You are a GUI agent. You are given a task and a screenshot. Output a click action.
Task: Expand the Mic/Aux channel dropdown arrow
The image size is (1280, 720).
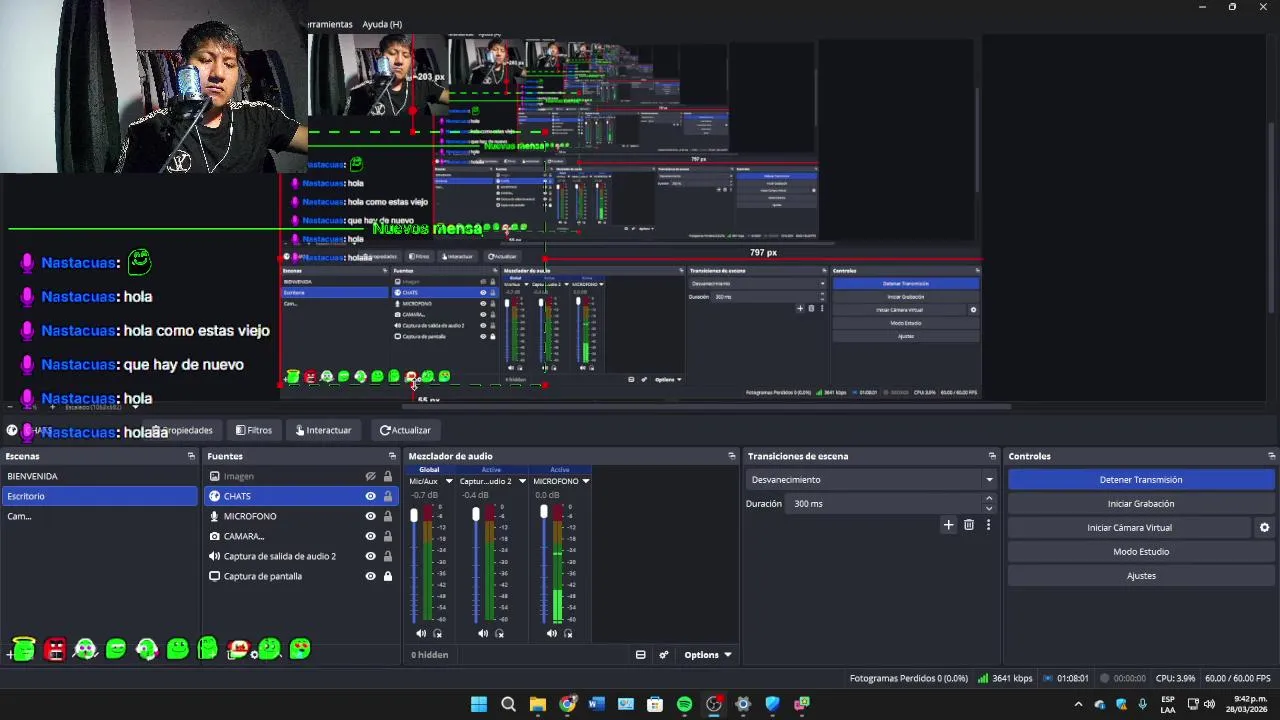(x=448, y=481)
